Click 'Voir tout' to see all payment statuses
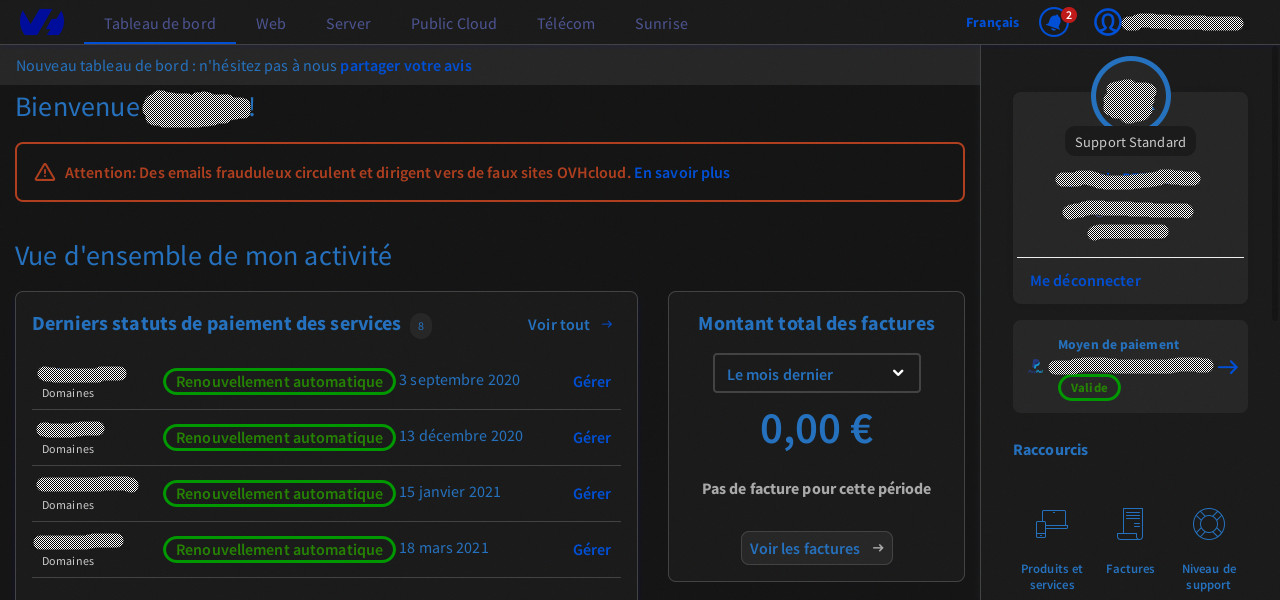Viewport: 1280px width, 600px height. (x=558, y=324)
